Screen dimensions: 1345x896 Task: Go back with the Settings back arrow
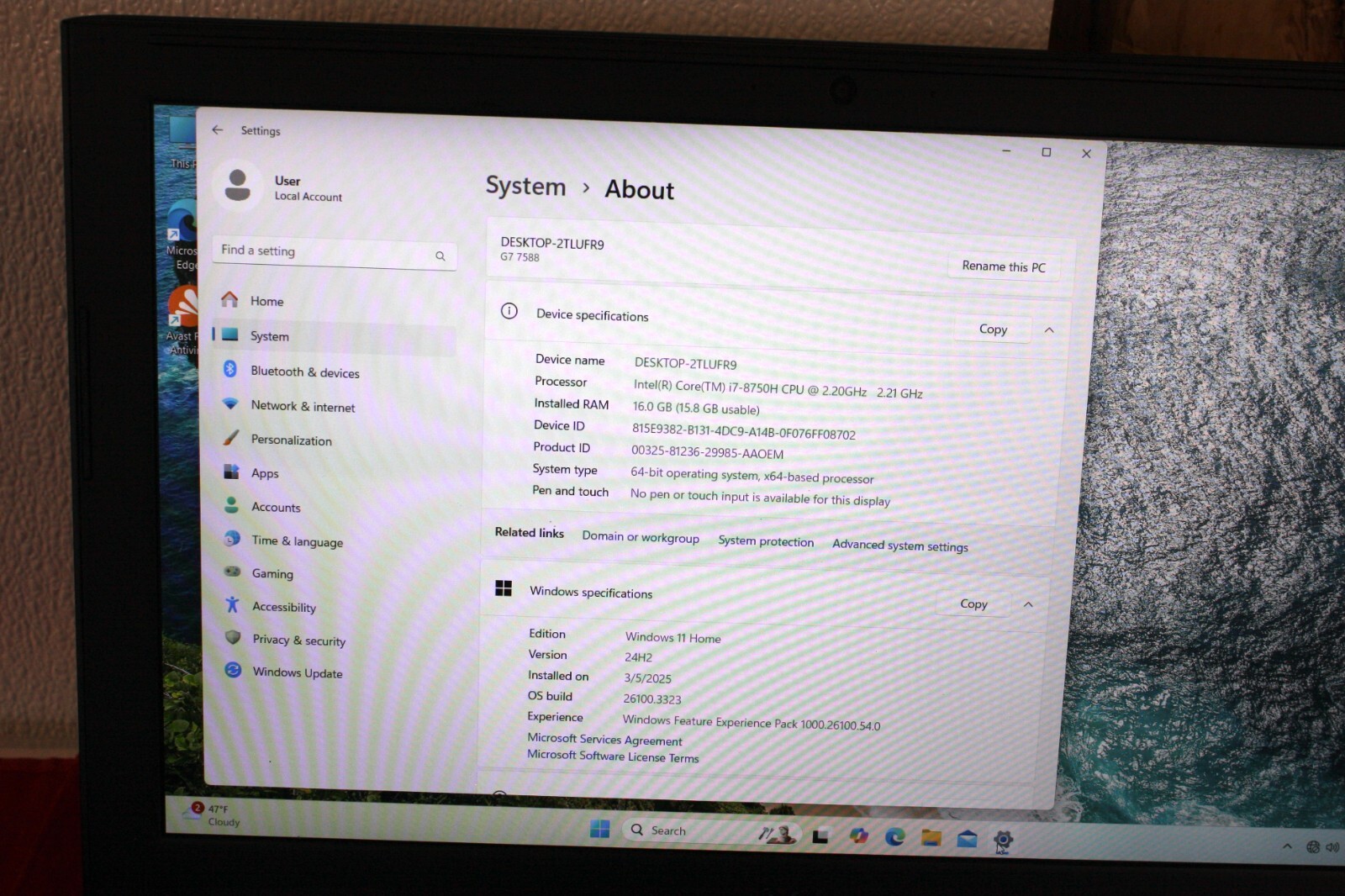click(x=218, y=129)
